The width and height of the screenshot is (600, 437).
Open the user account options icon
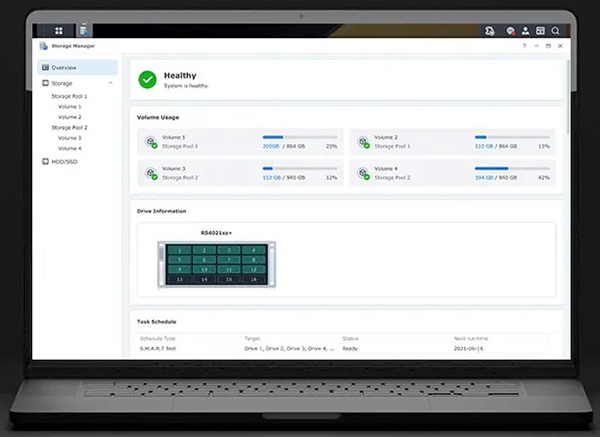(525, 31)
